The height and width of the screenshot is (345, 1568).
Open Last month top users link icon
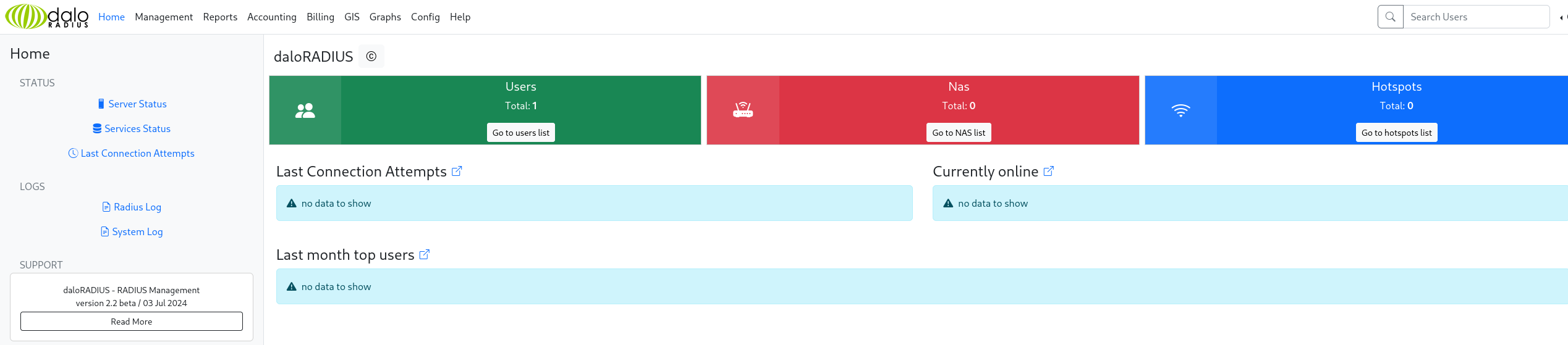tap(425, 254)
